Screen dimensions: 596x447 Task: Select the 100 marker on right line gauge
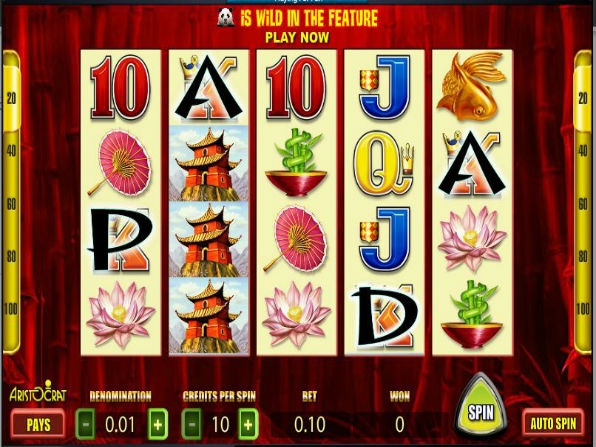click(x=583, y=309)
